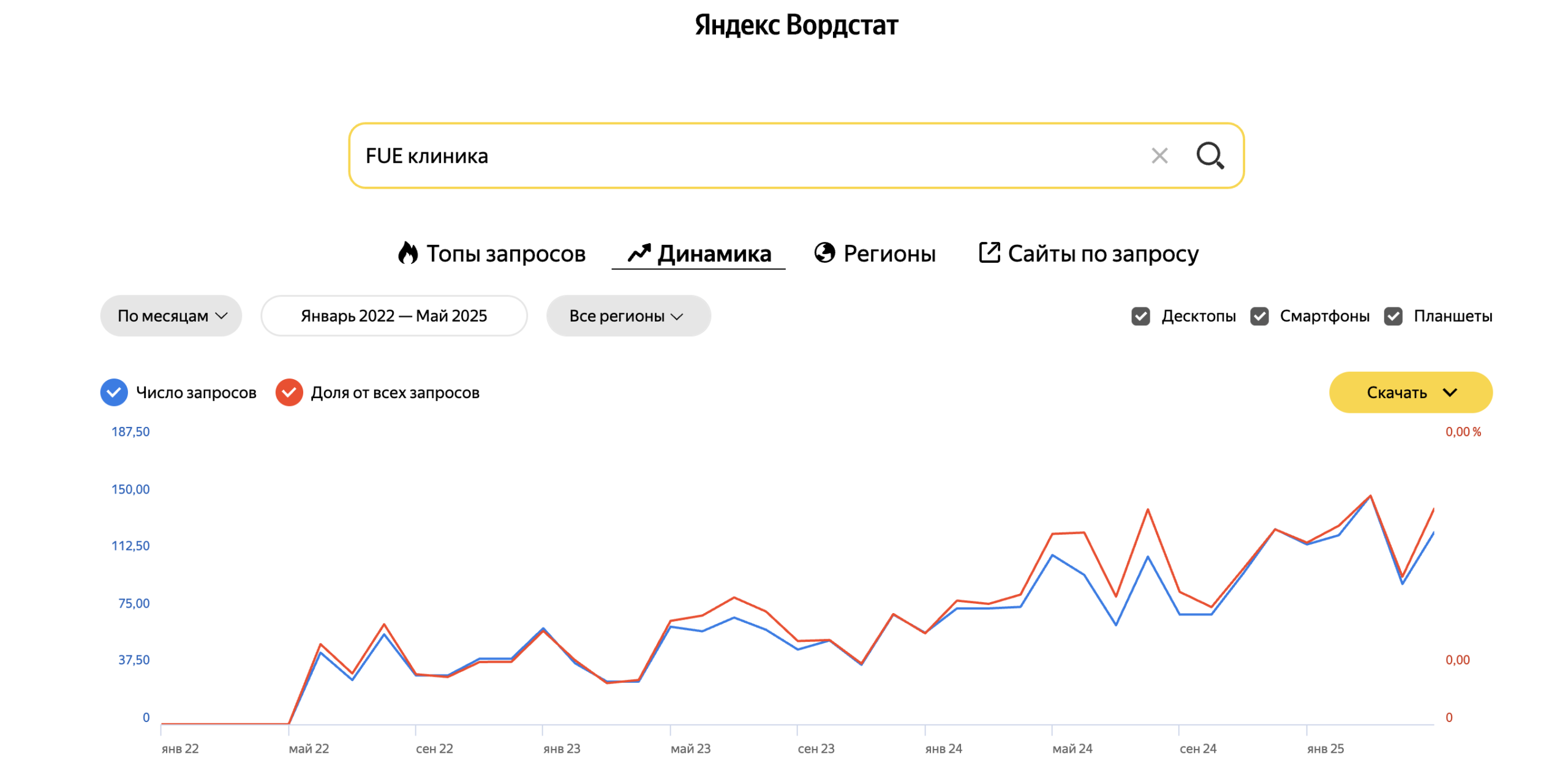Open the По месяцам grouping dropdown
The image size is (1568, 779).
[171, 316]
